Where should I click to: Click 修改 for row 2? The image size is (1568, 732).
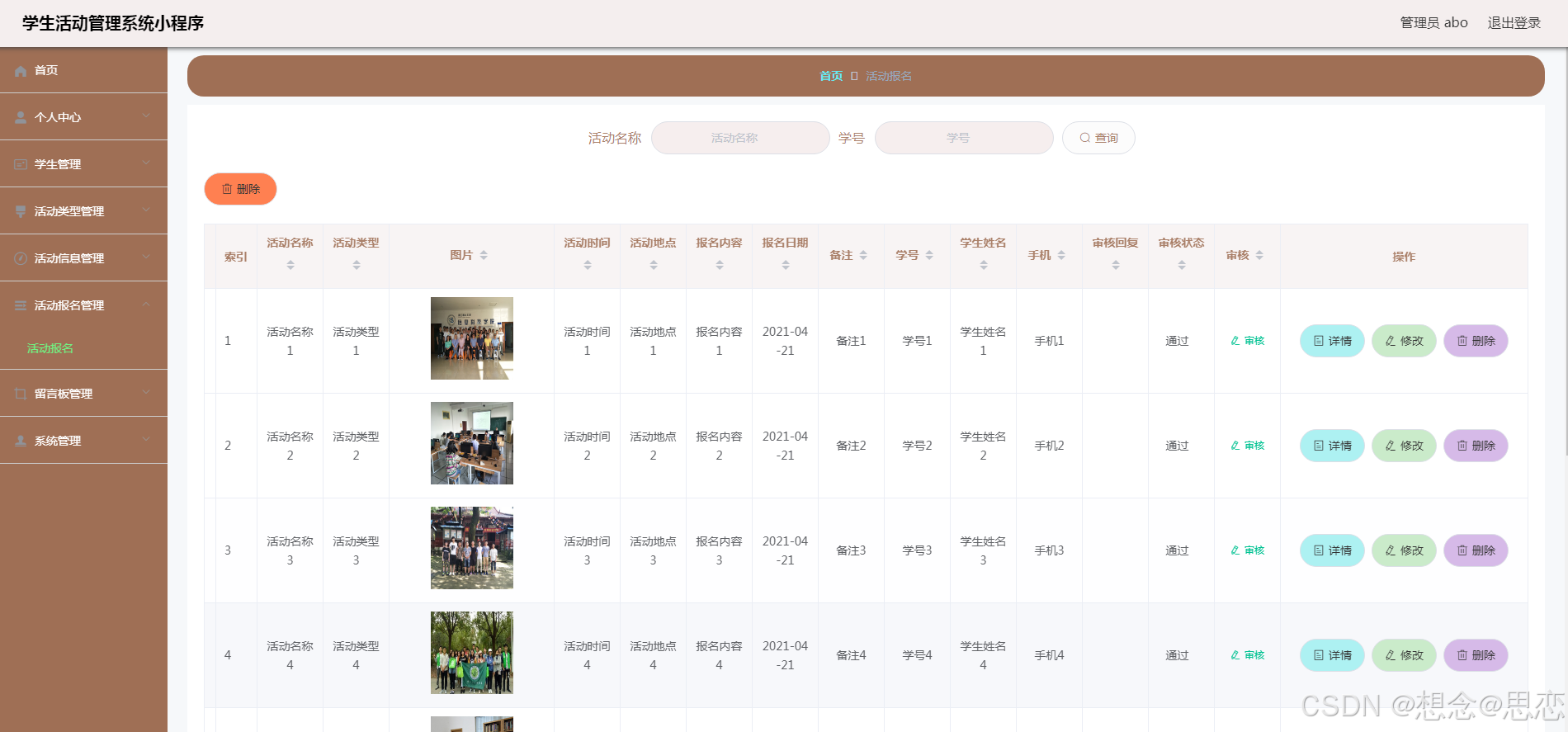click(1404, 446)
